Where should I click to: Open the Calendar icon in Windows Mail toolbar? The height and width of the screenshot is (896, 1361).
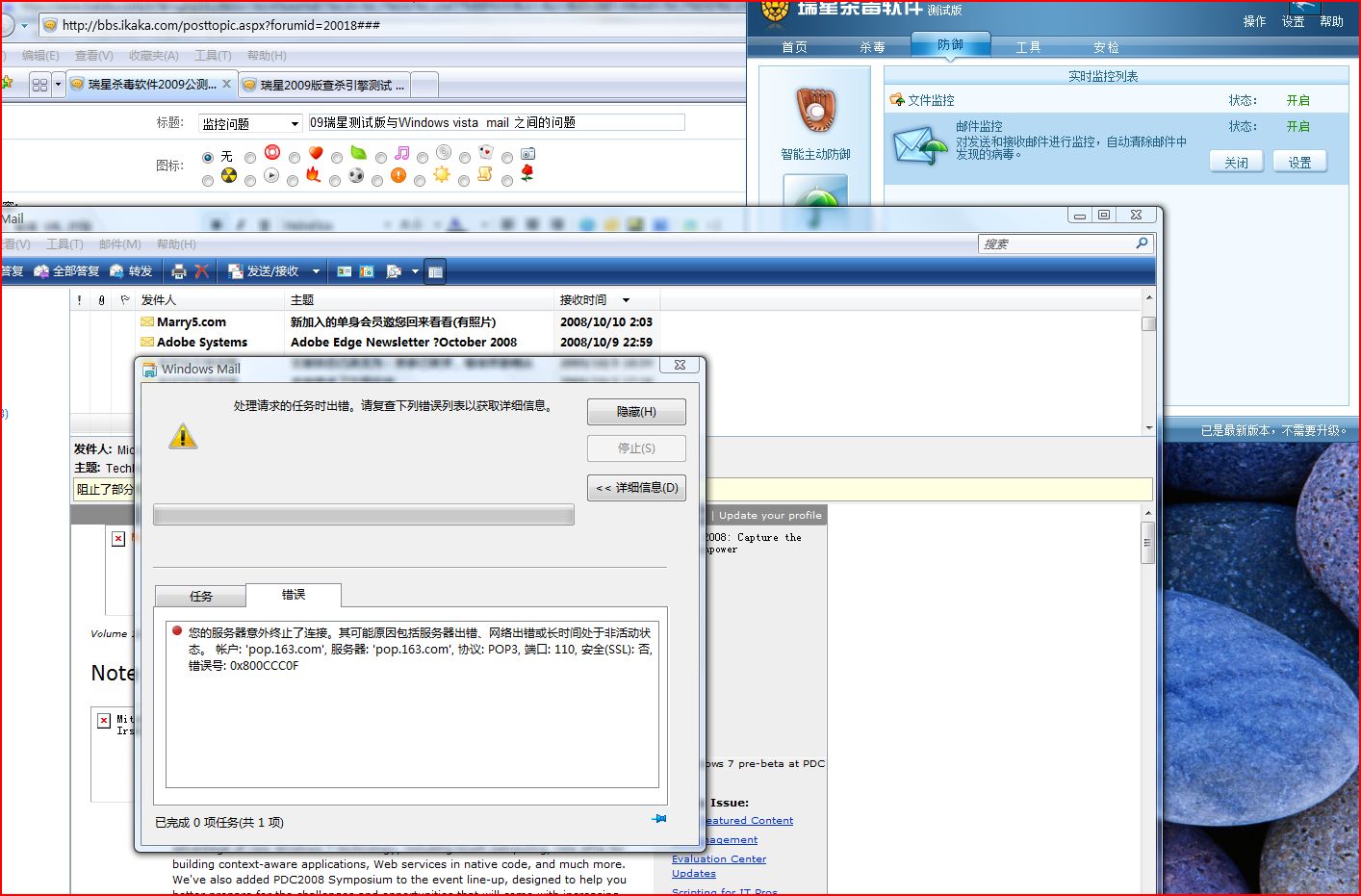click(x=367, y=271)
